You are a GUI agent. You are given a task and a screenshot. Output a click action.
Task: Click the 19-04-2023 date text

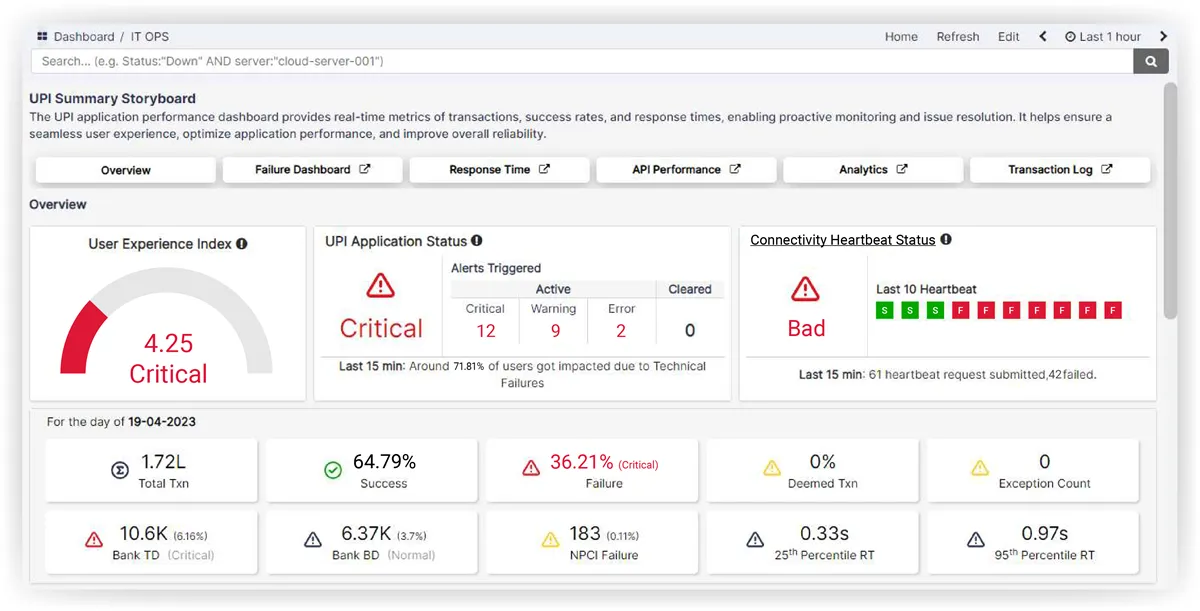(x=162, y=422)
